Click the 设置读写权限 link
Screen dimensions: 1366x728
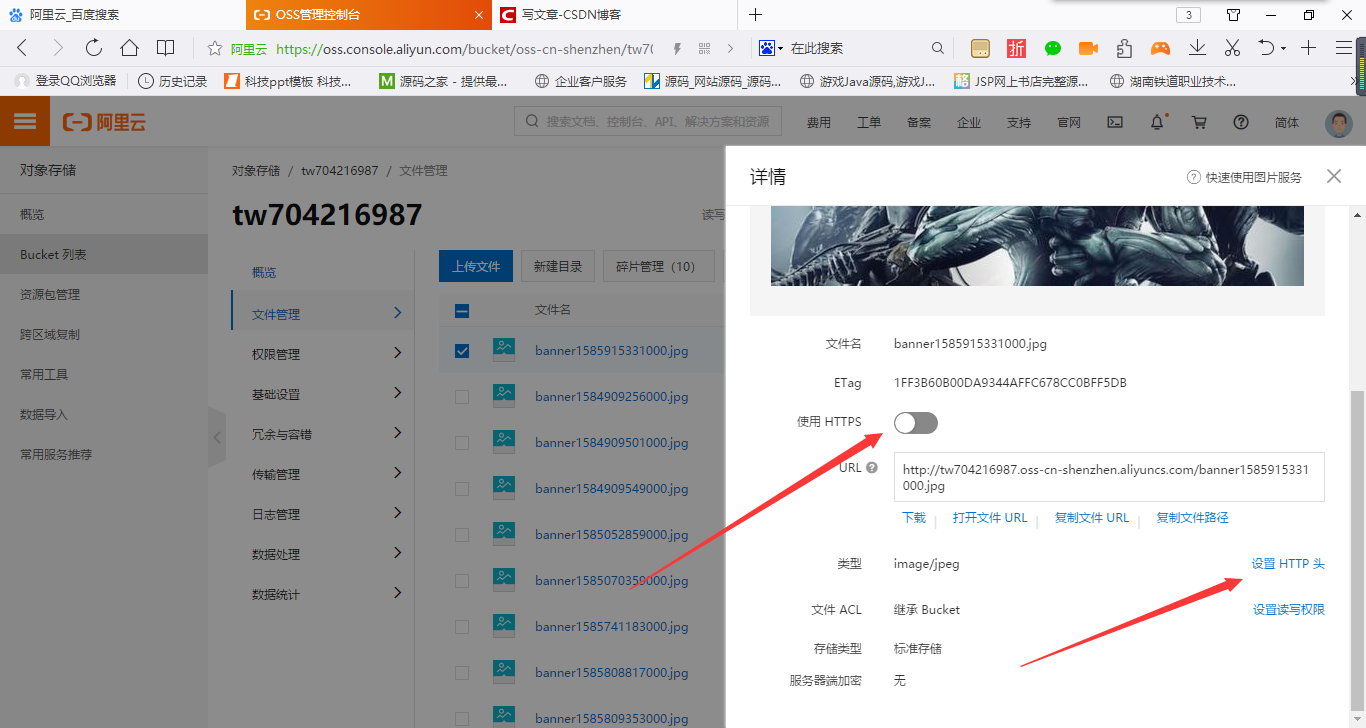pos(1289,610)
